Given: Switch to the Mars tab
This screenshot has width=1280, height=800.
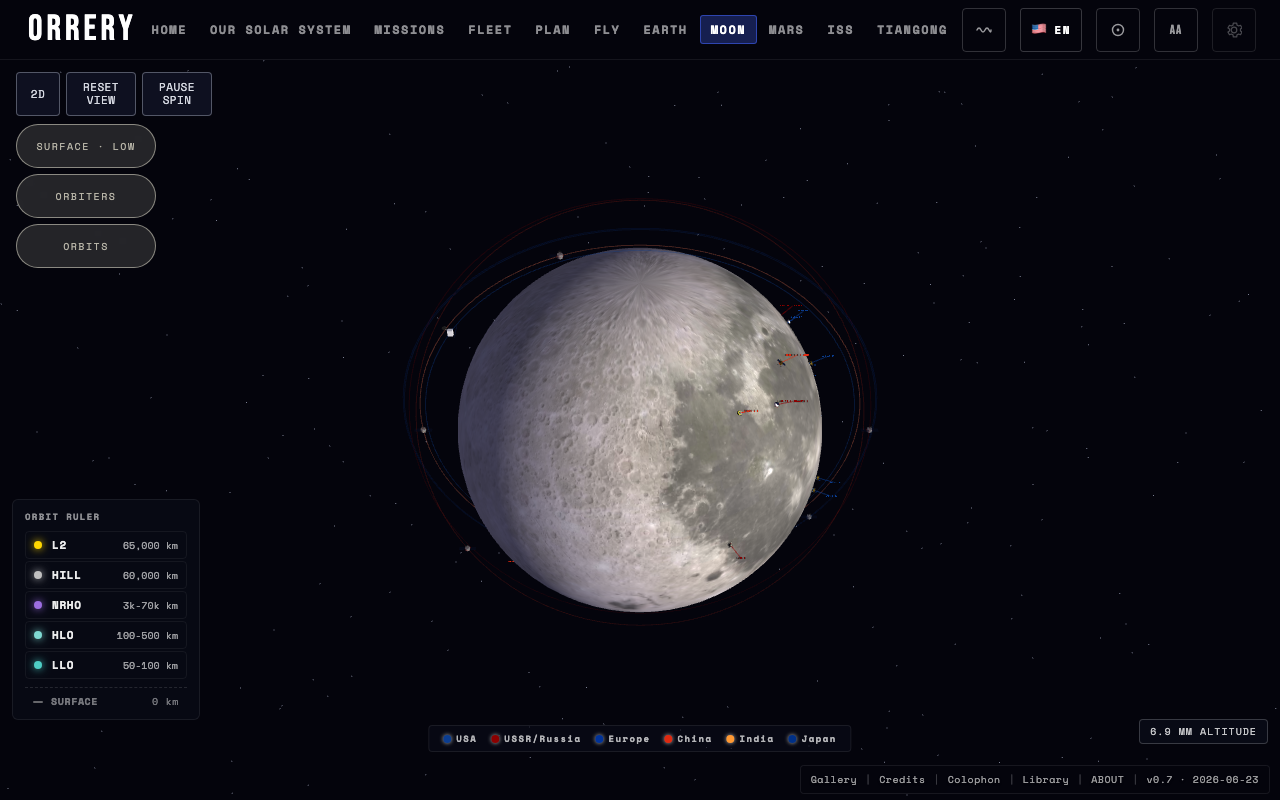Looking at the screenshot, I should tap(786, 30).
